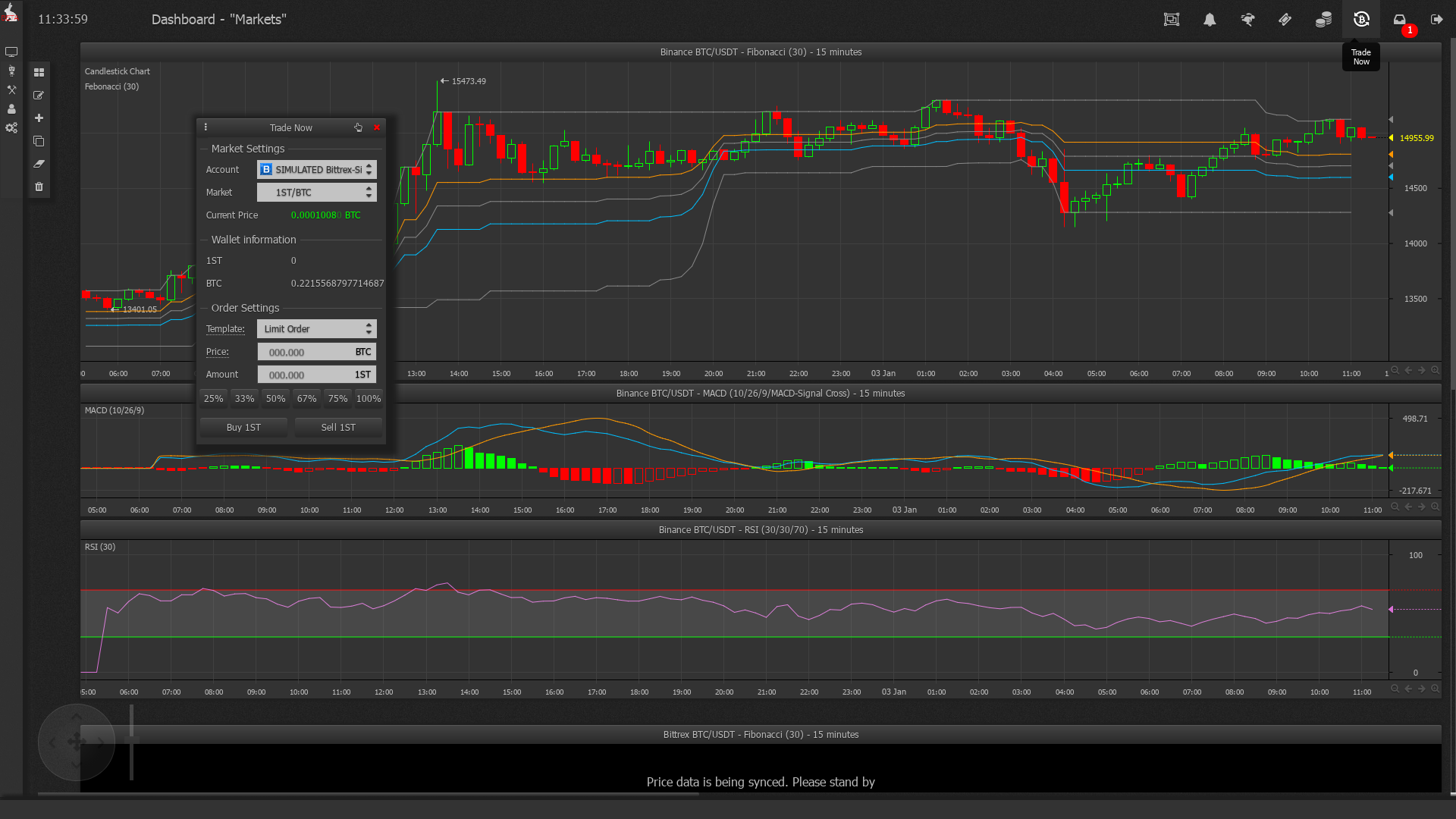Open the inbox with one notification
1456x819 pixels.
pyautogui.click(x=1400, y=20)
